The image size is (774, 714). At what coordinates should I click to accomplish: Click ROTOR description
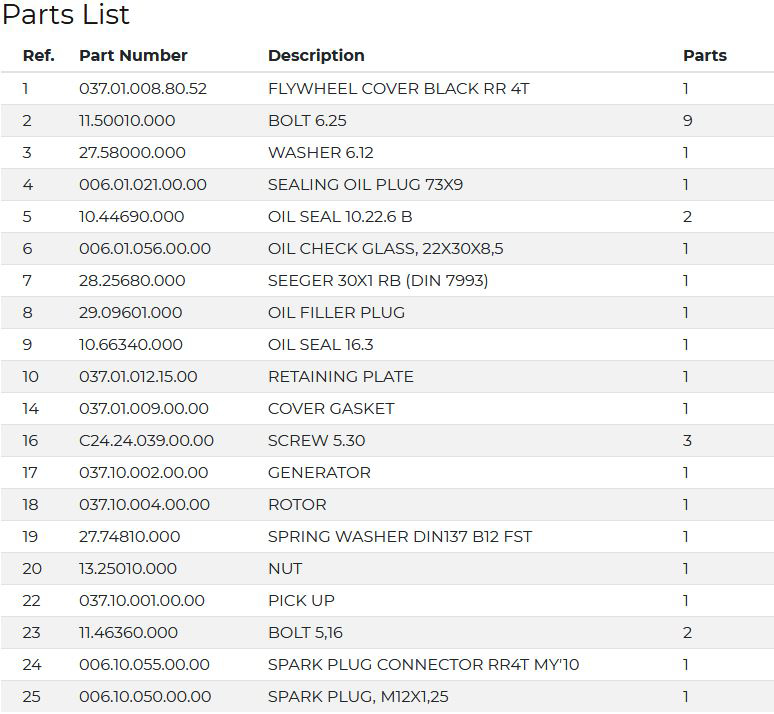point(297,505)
